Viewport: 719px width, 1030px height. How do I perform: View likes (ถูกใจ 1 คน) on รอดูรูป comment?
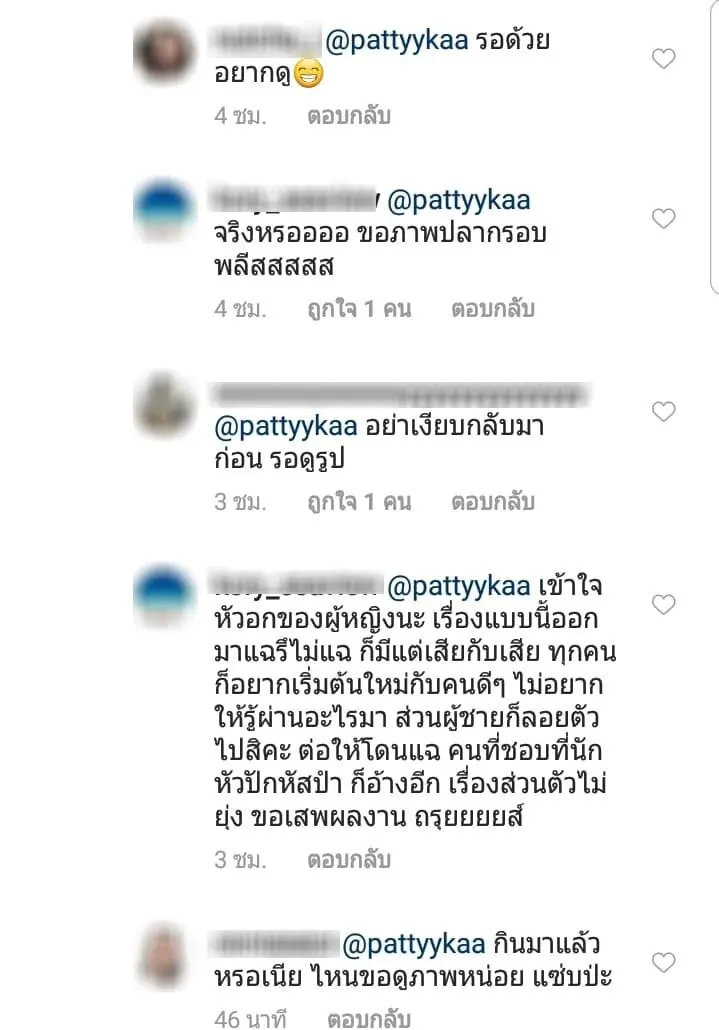pos(359,502)
